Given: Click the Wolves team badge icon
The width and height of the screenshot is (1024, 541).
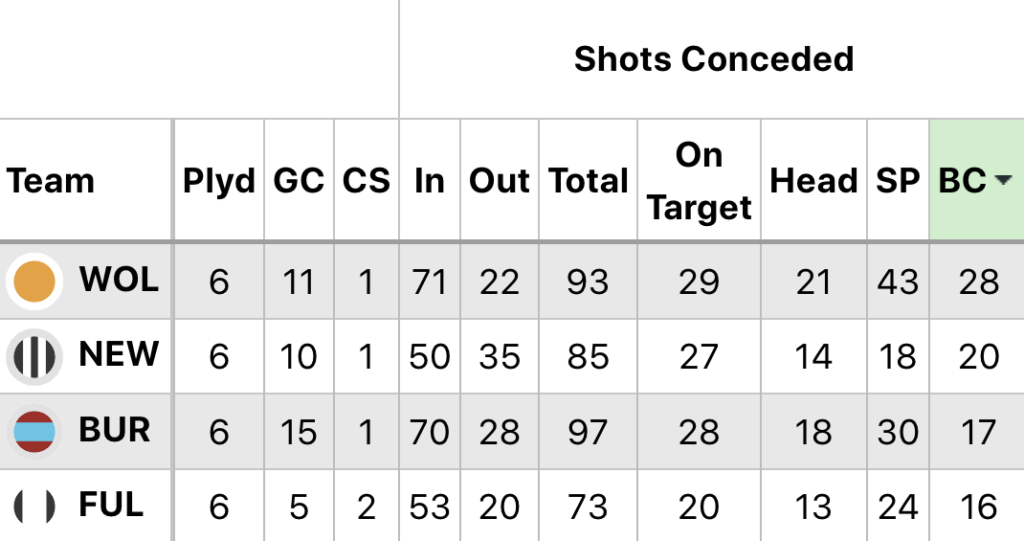Looking at the screenshot, I should (36, 281).
